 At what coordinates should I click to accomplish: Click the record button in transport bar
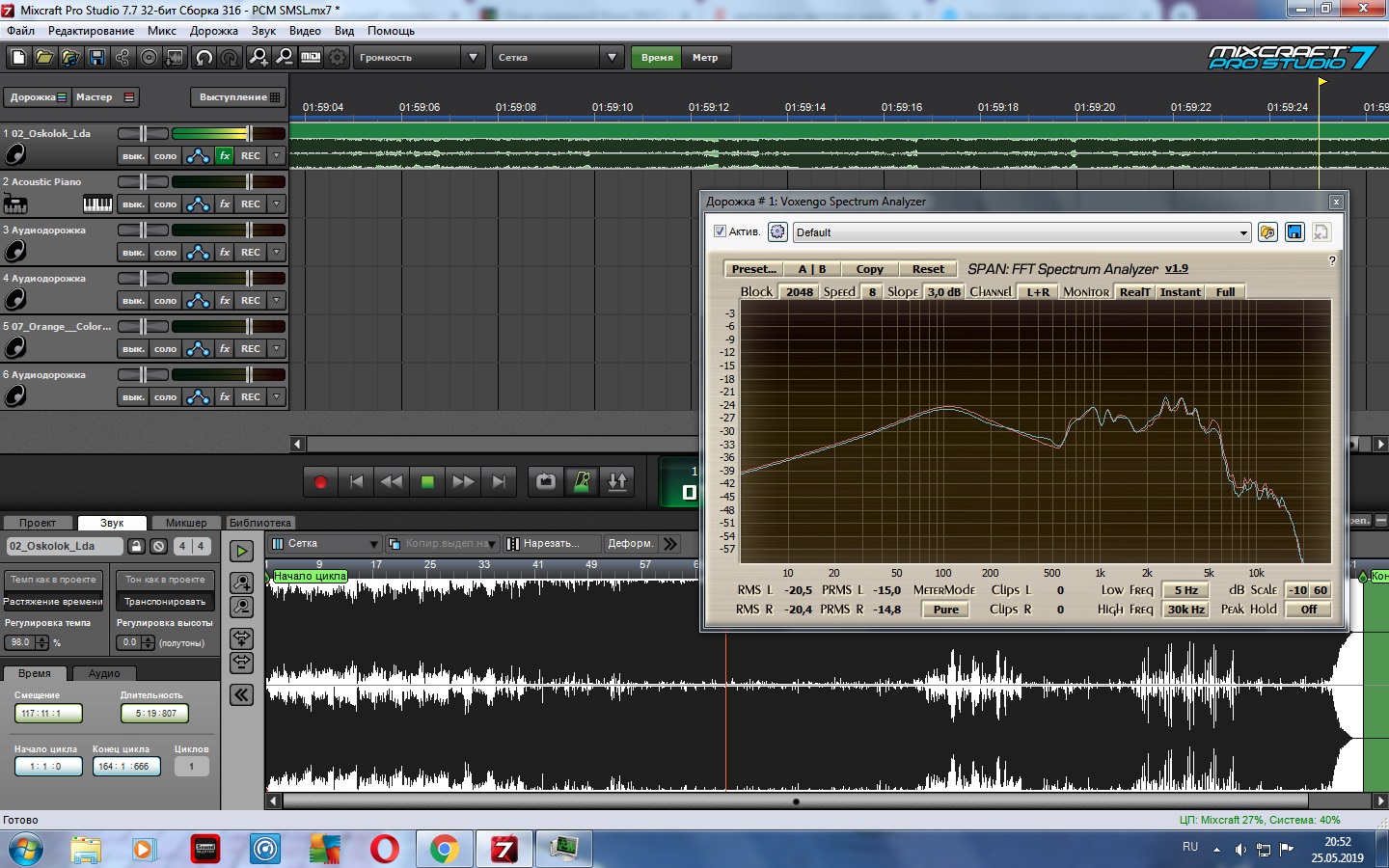tap(320, 482)
